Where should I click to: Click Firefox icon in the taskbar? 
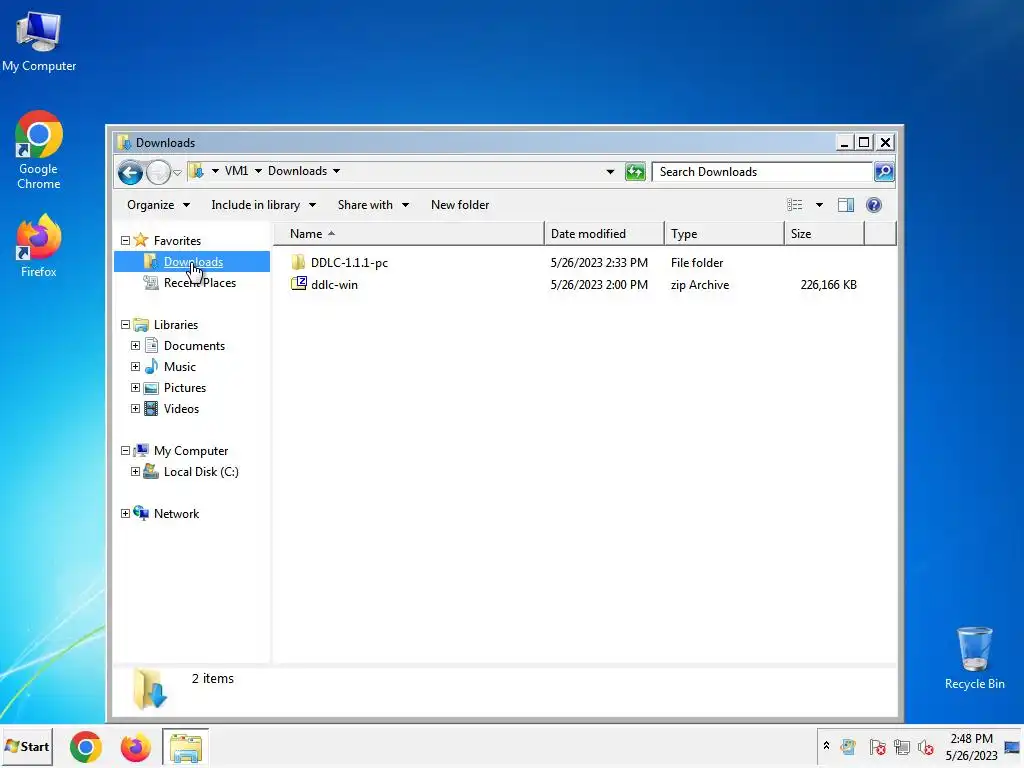(135, 747)
